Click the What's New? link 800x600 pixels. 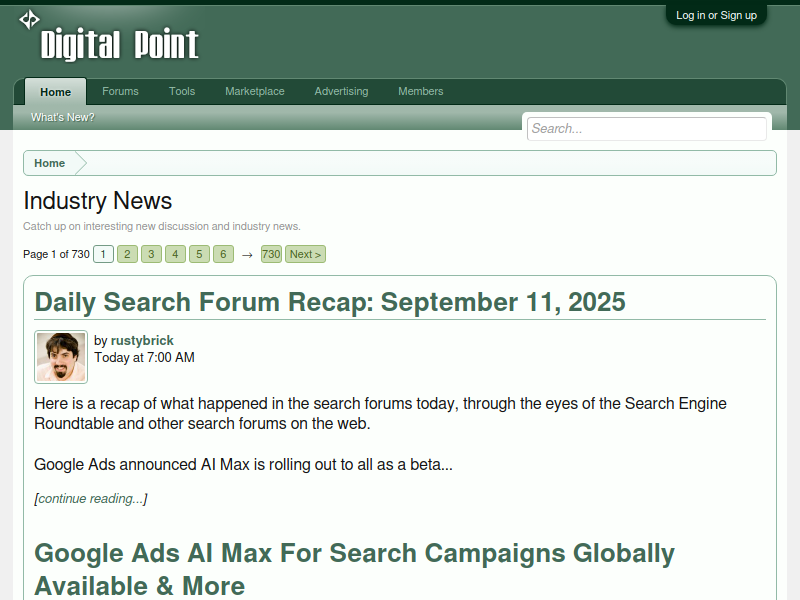click(63, 117)
